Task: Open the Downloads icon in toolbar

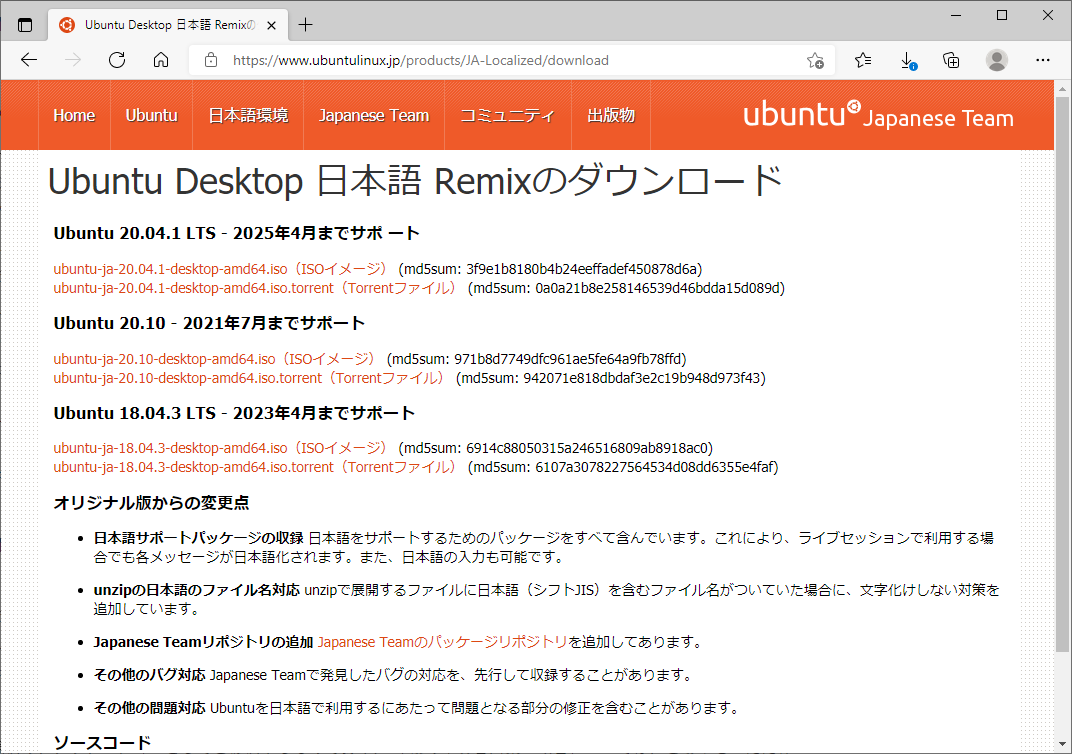Action: pos(907,60)
